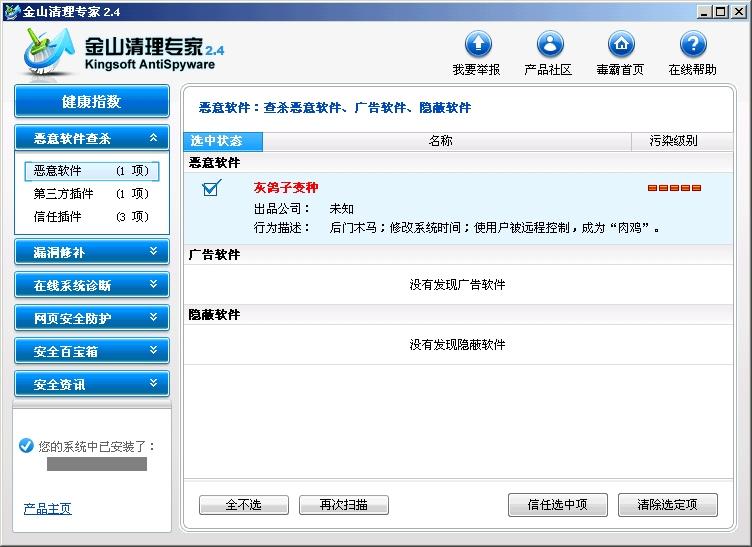The width and height of the screenshot is (752, 547).
Task: Click the 没有发现隐蔽软件 message
Action: click(x=458, y=345)
